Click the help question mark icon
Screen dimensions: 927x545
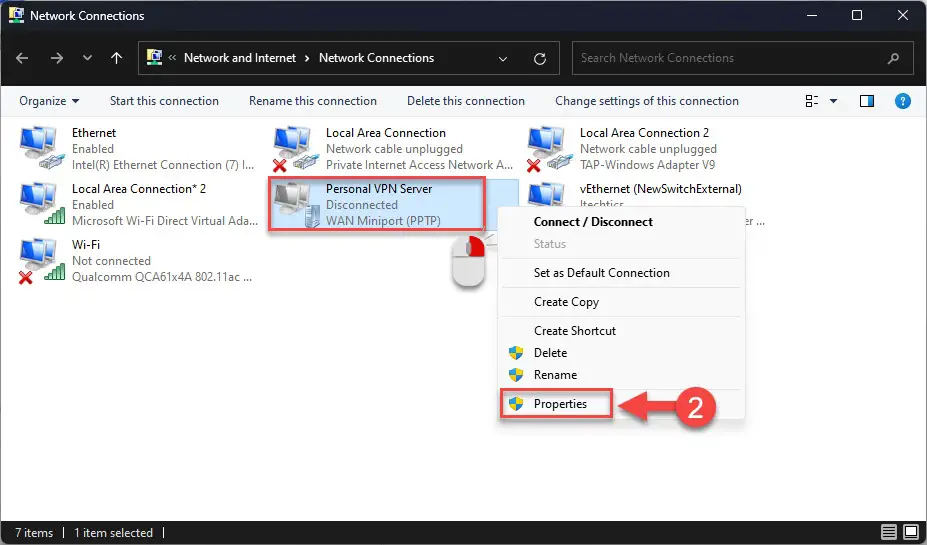point(902,101)
